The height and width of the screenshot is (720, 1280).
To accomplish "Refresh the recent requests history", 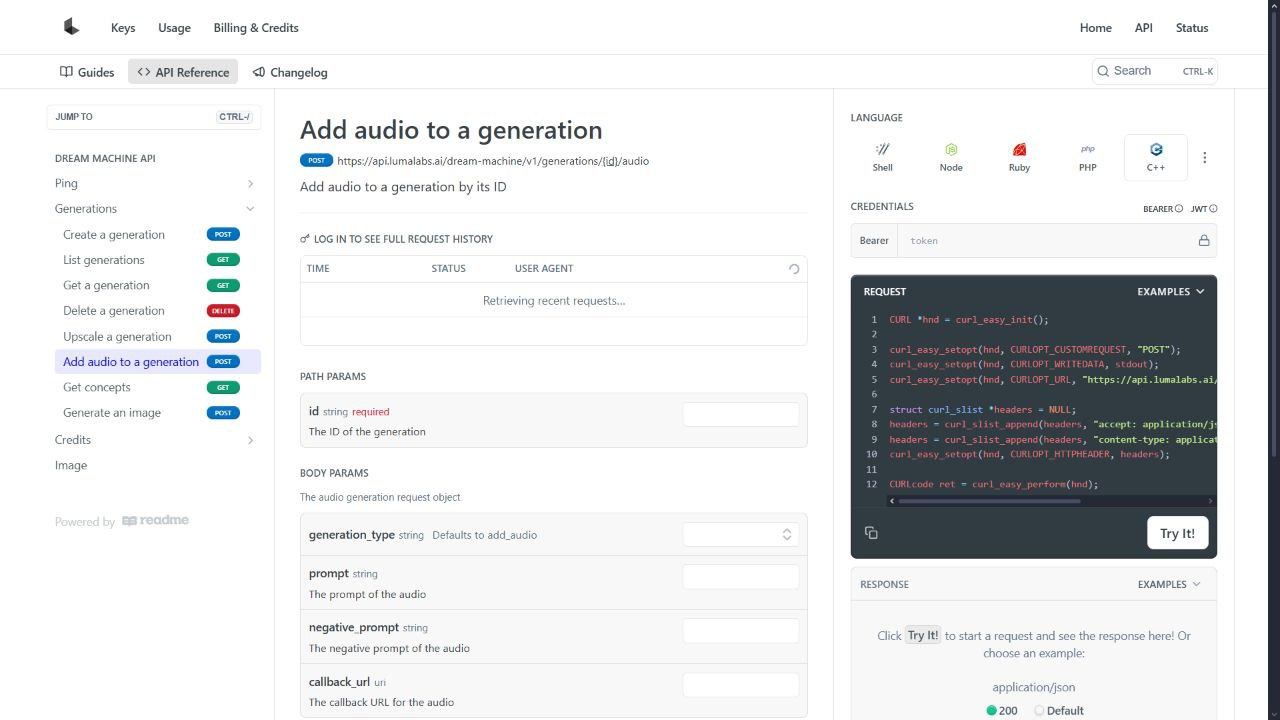I will (794, 269).
